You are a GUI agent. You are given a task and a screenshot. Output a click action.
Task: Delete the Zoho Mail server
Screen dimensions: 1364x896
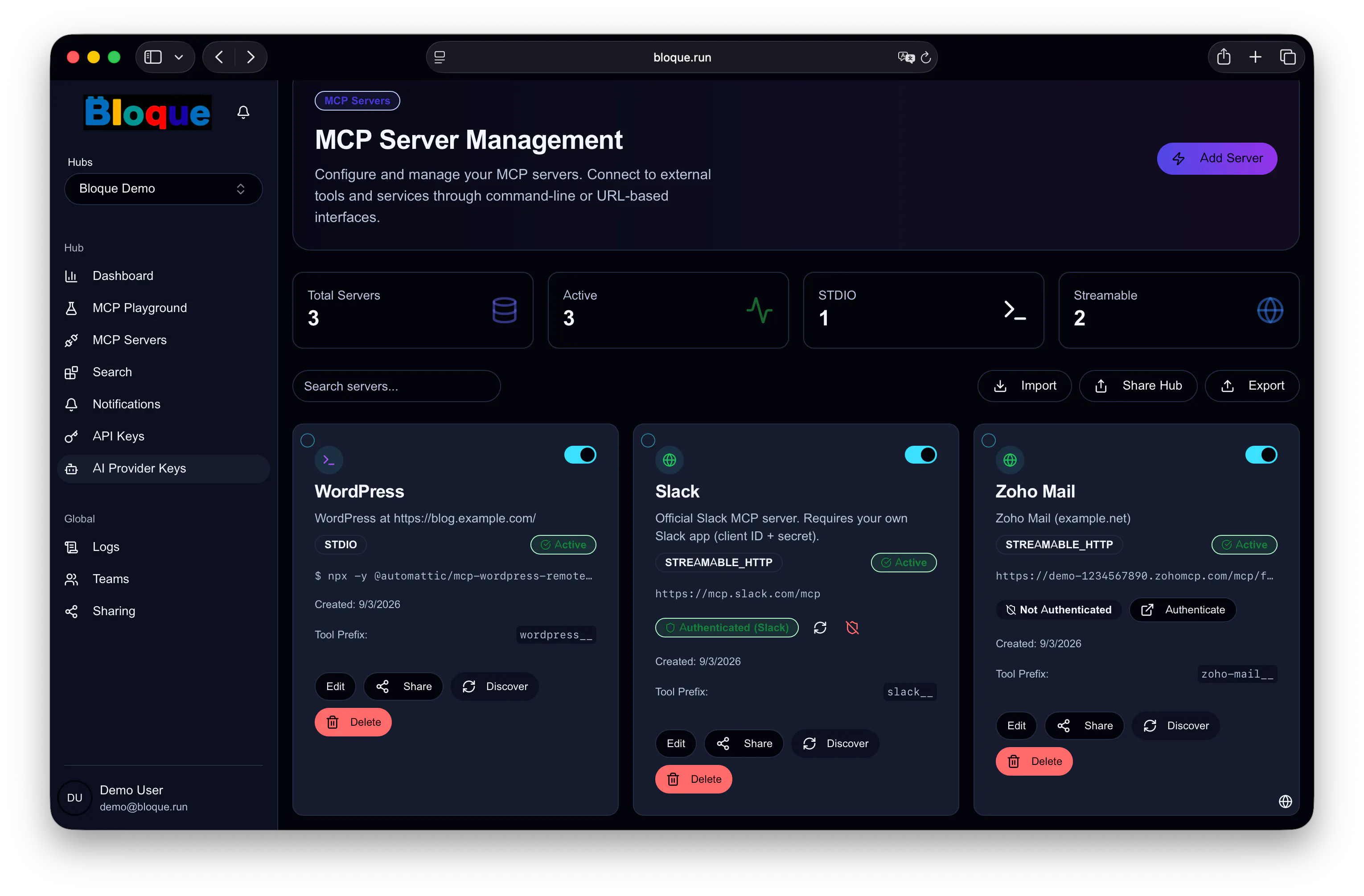1034,761
